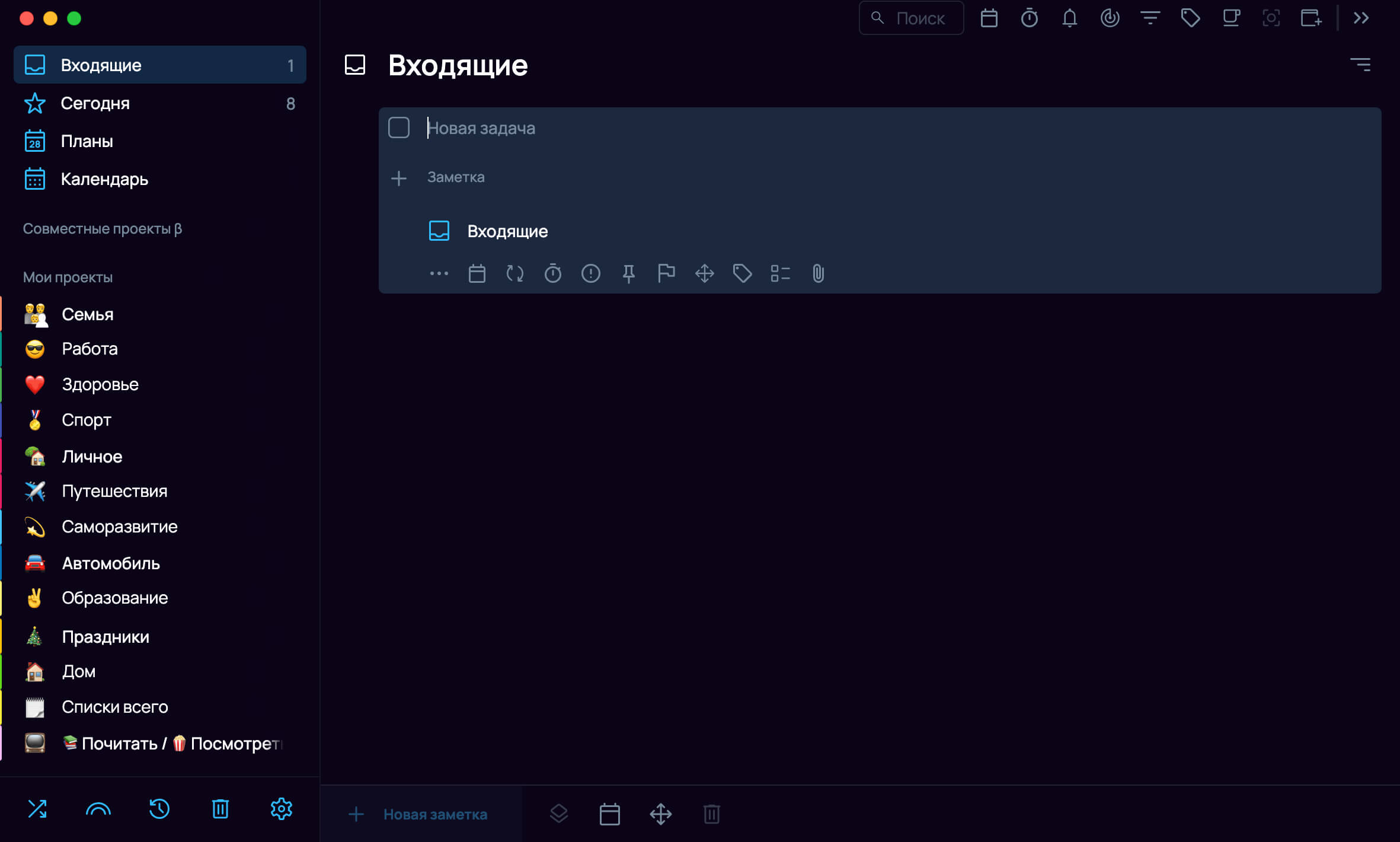The width and height of the screenshot is (1400, 842).
Task: Toggle the filter icon in the top toolbar
Action: point(1150,18)
